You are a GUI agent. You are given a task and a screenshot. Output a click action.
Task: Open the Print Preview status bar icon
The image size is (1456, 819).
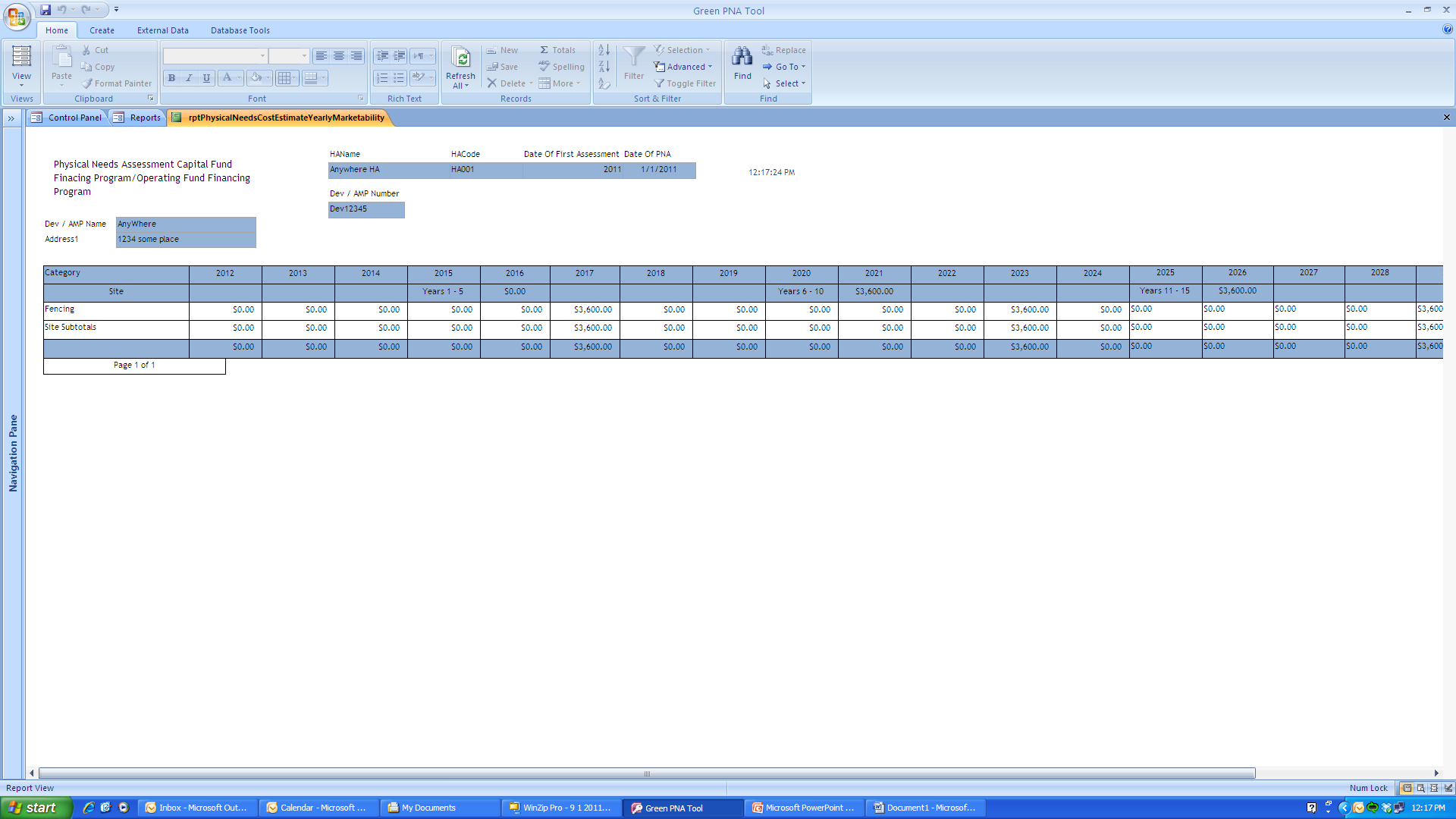[1420, 788]
